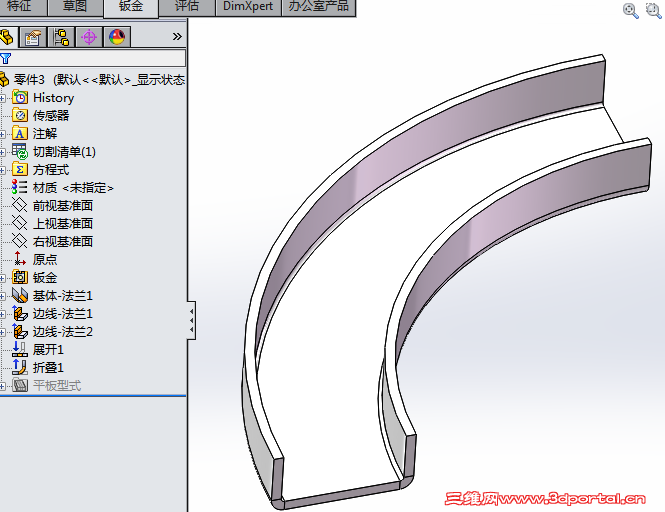Select the 传感器 sensors icon
The height and width of the screenshot is (512, 665).
tap(20, 115)
